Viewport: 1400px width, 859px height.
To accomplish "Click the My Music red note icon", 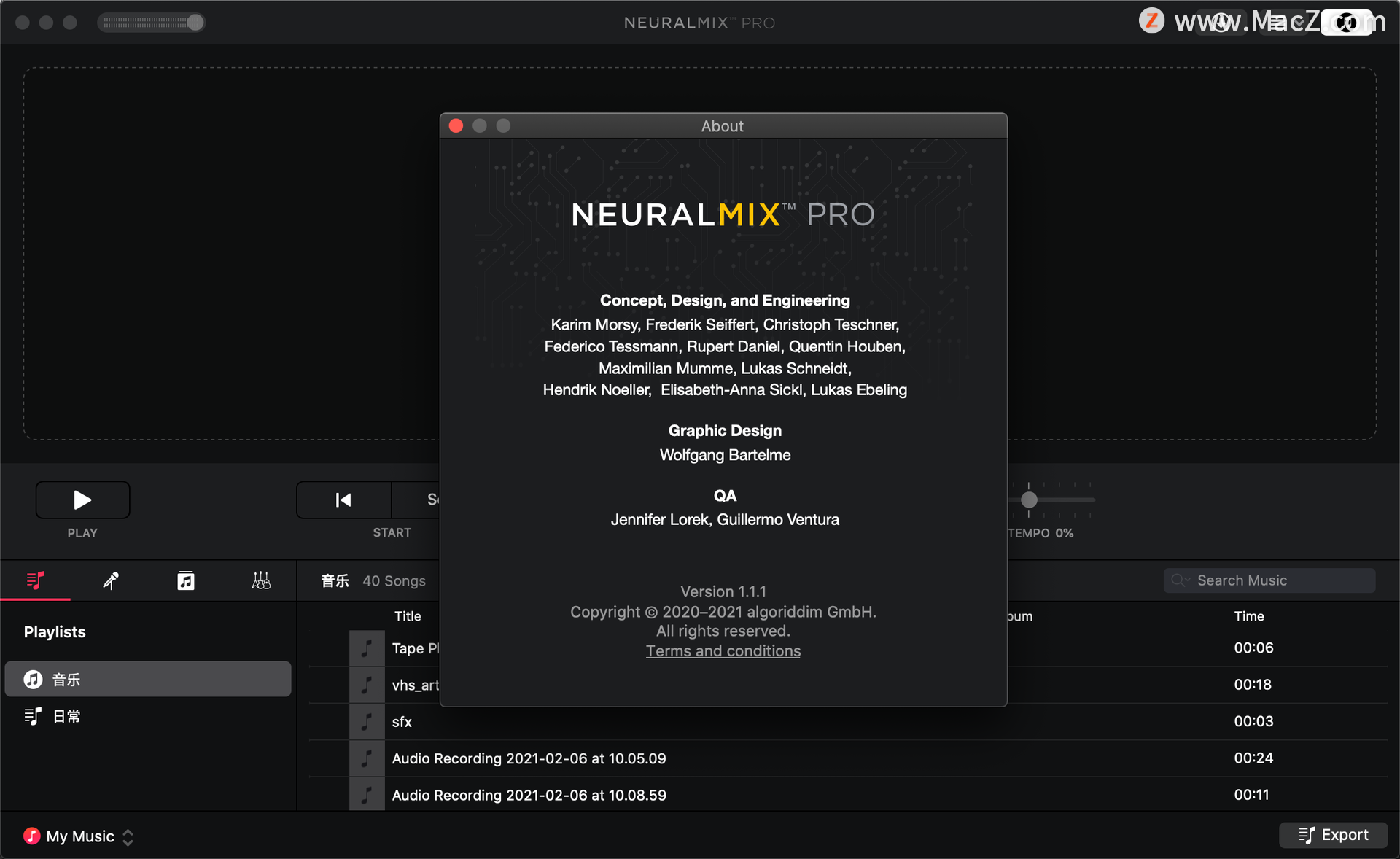I will [x=31, y=836].
